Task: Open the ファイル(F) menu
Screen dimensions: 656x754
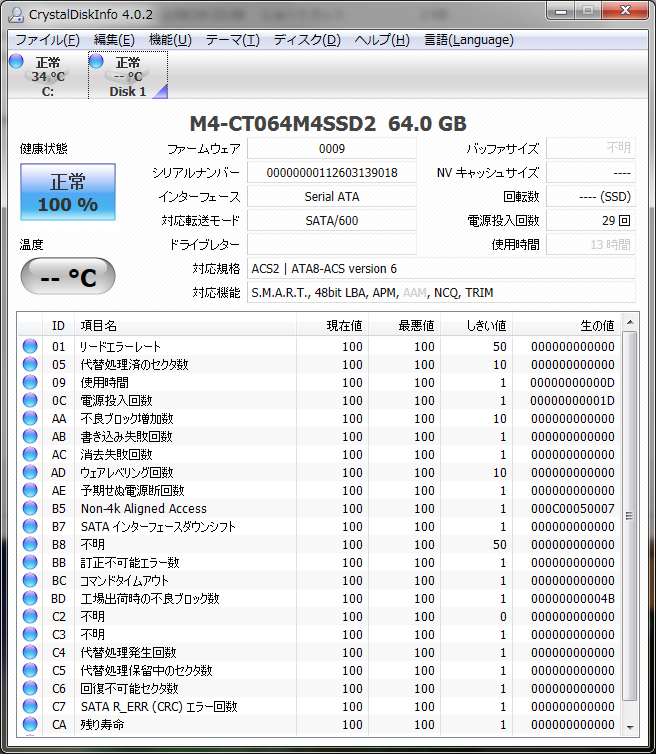Action: (48, 39)
